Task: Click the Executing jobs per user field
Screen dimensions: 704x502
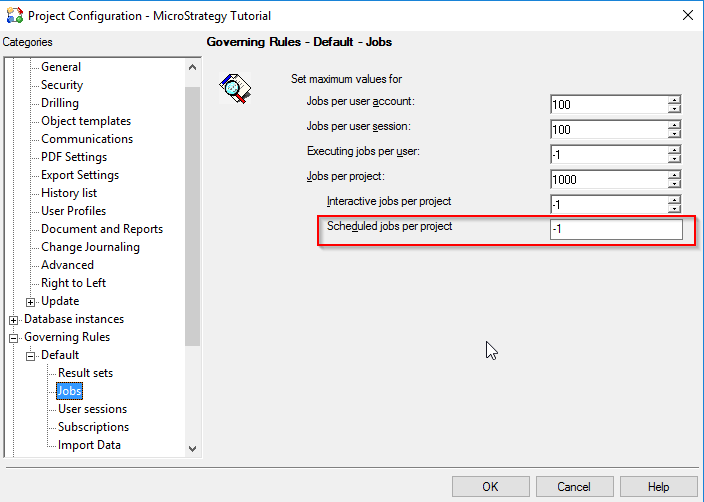Action: point(609,154)
